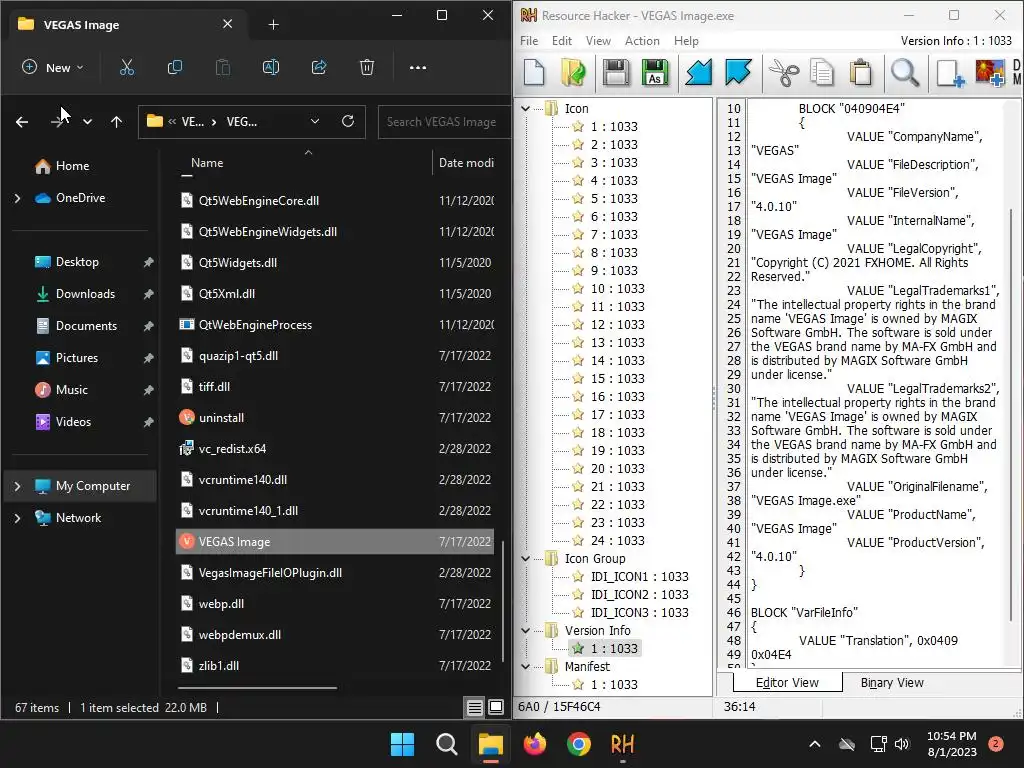Viewport: 1024px width, 768px height.
Task: Open Edit menu in Resource Hacker
Action: click(x=562, y=40)
